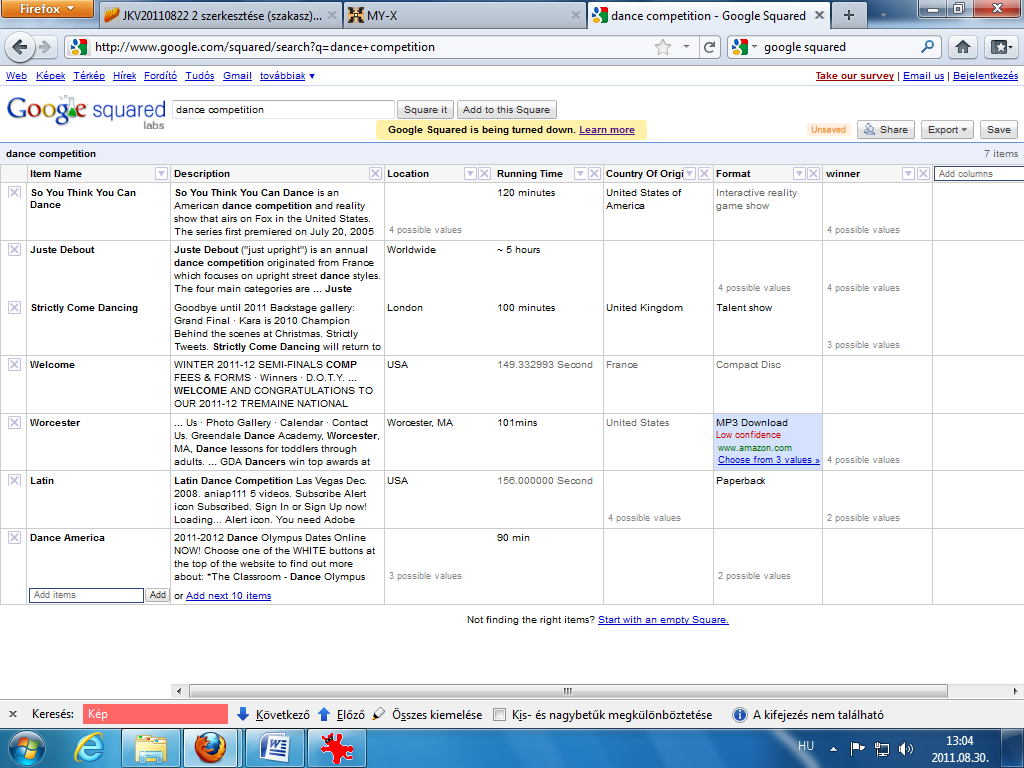Remove the Dance America row
This screenshot has height=768, width=1024.
point(14,537)
